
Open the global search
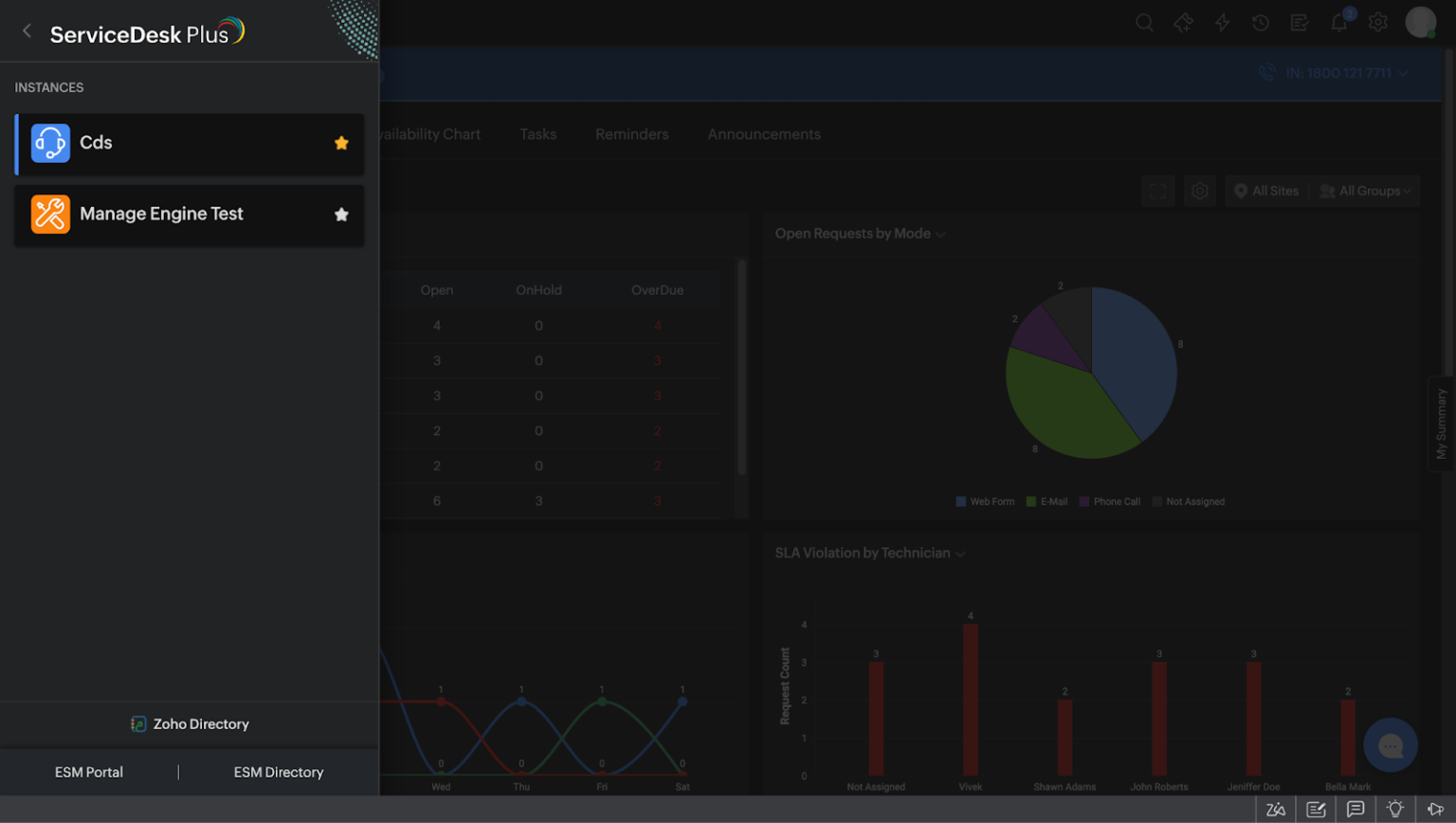pos(1144,22)
